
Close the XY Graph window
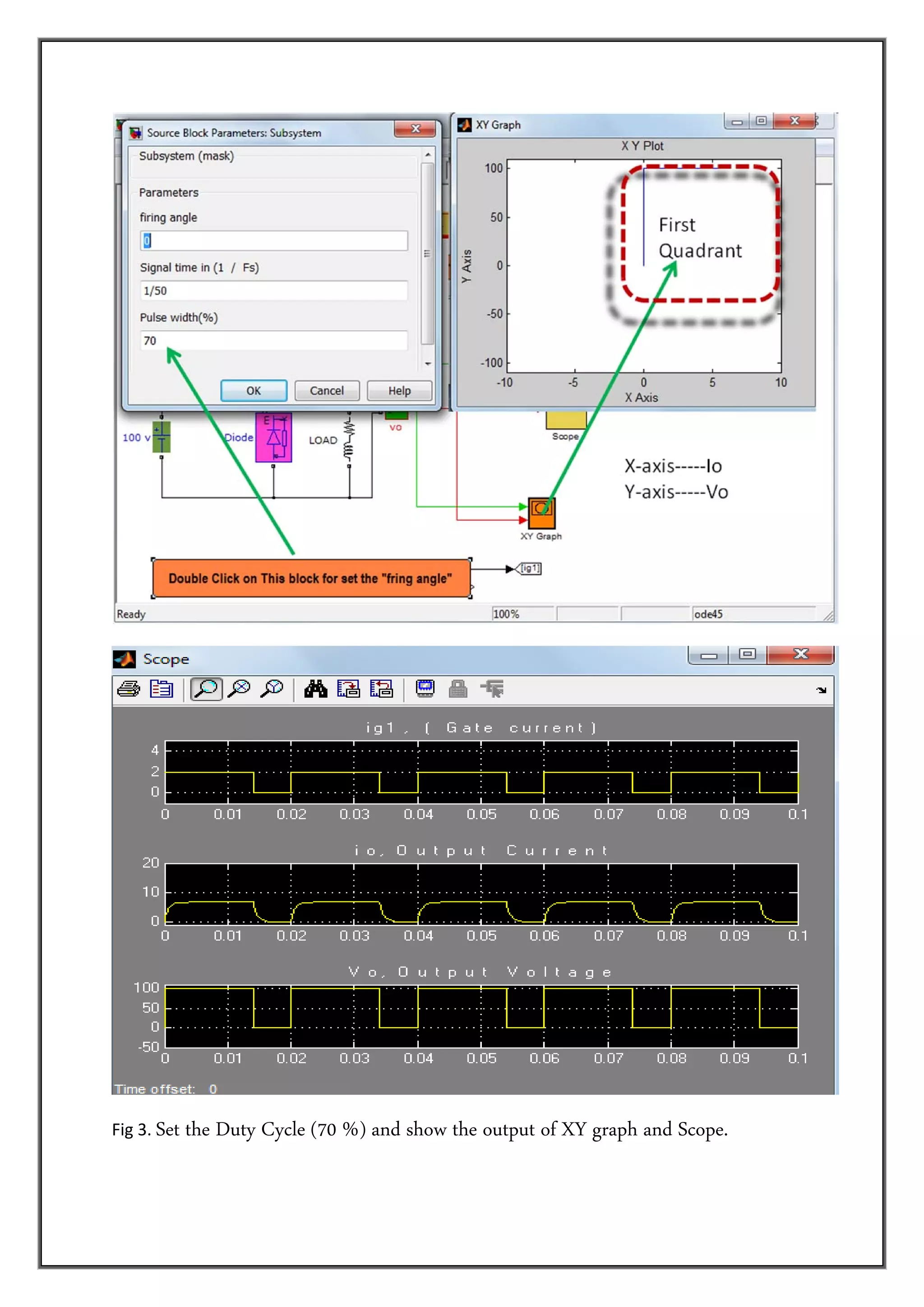coord(794,121)
